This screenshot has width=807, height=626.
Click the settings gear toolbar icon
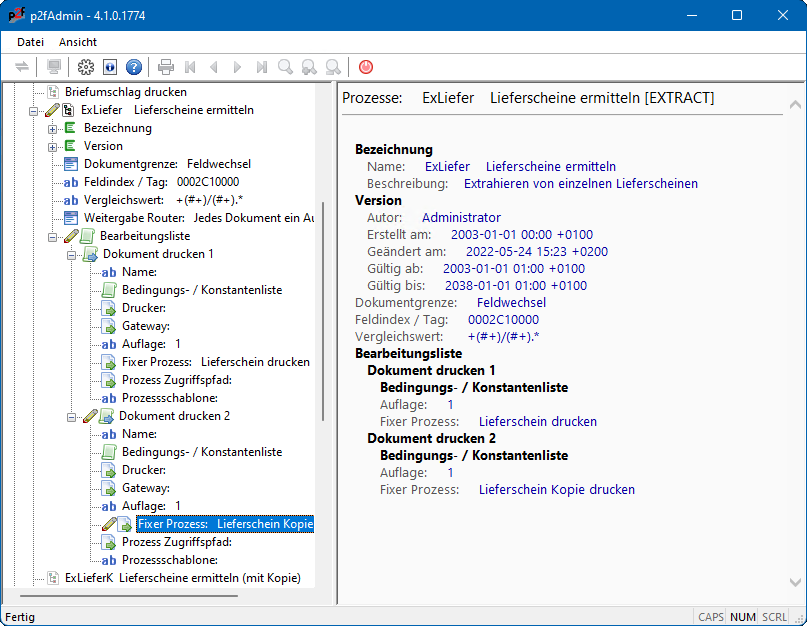pos(86,67)
